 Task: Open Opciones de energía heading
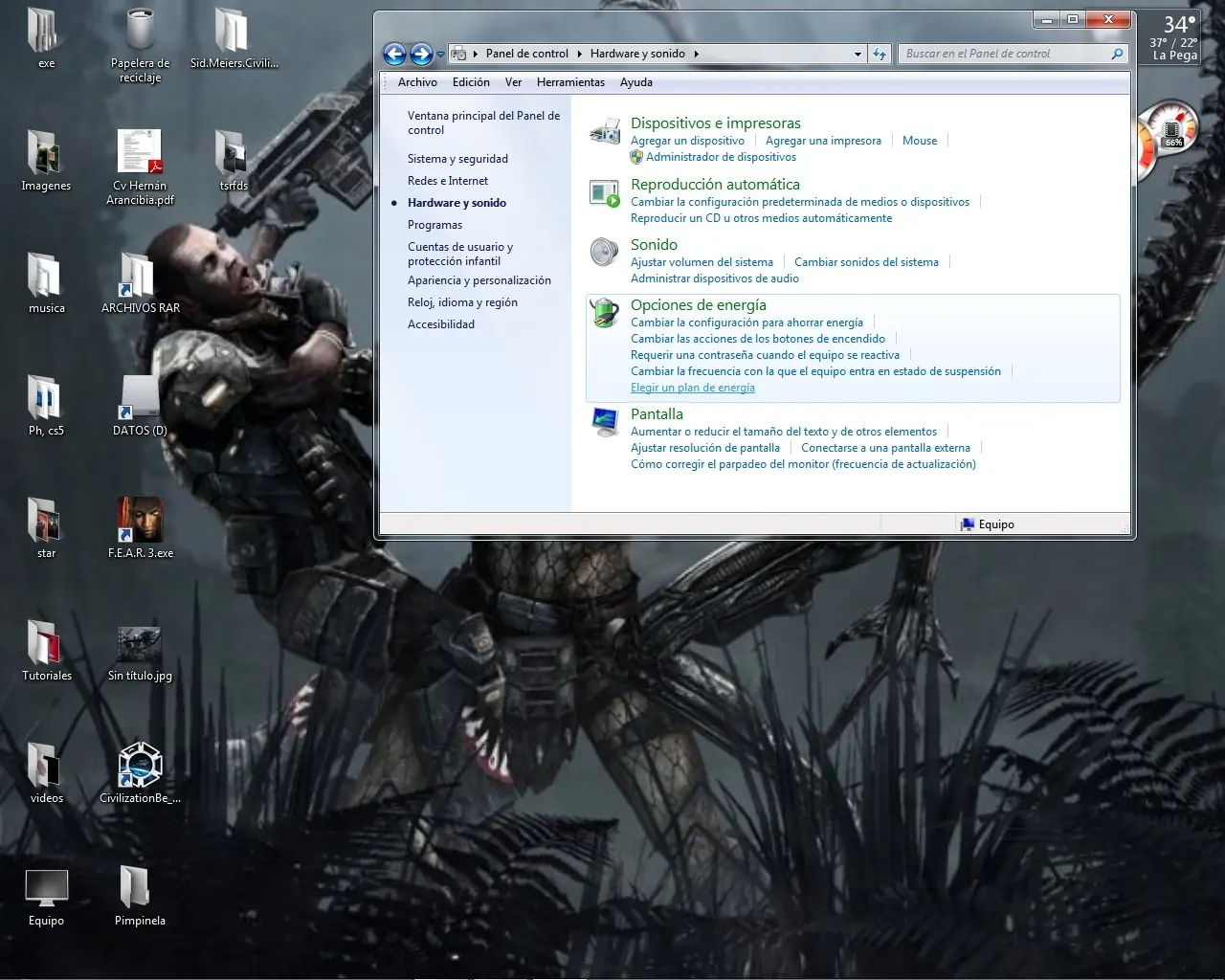click(x=699, y=305)
